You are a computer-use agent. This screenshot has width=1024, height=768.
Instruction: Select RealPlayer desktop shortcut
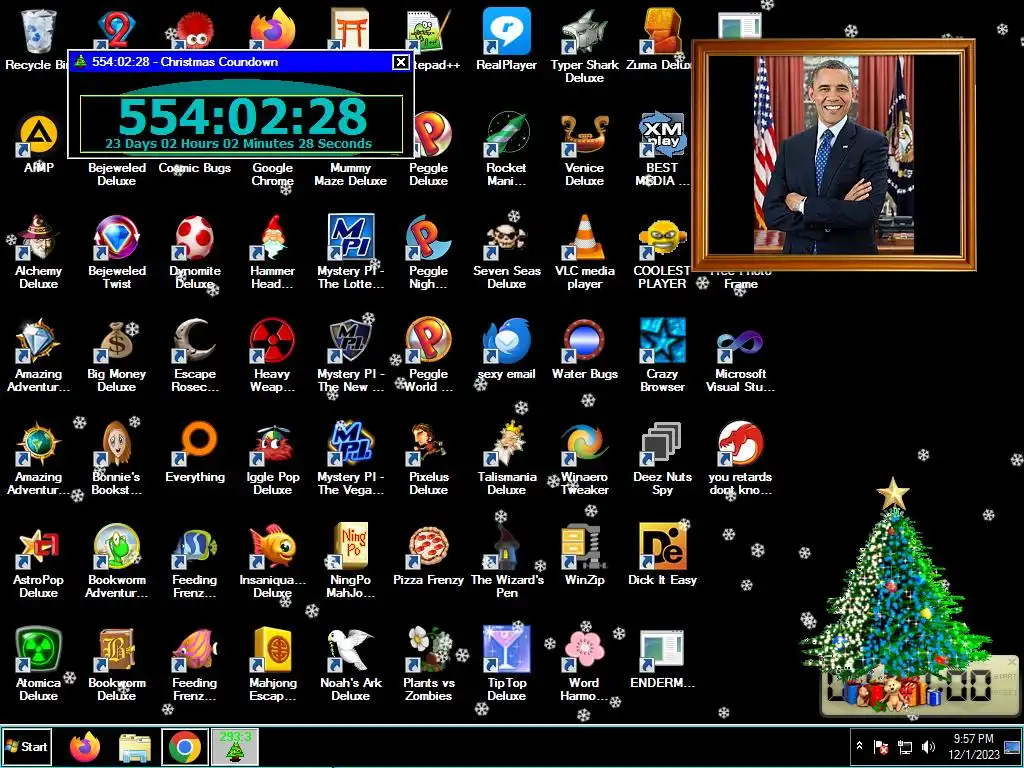point(506,31)
